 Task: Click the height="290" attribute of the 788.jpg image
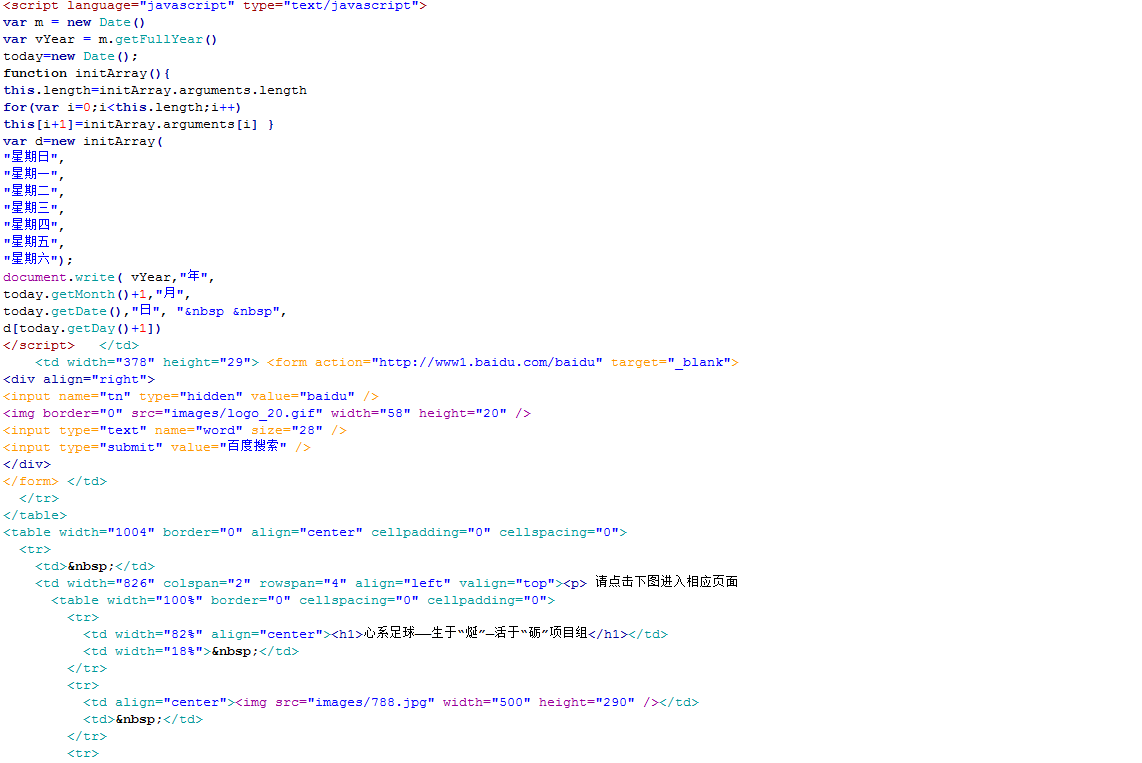[x=586, y=703]
